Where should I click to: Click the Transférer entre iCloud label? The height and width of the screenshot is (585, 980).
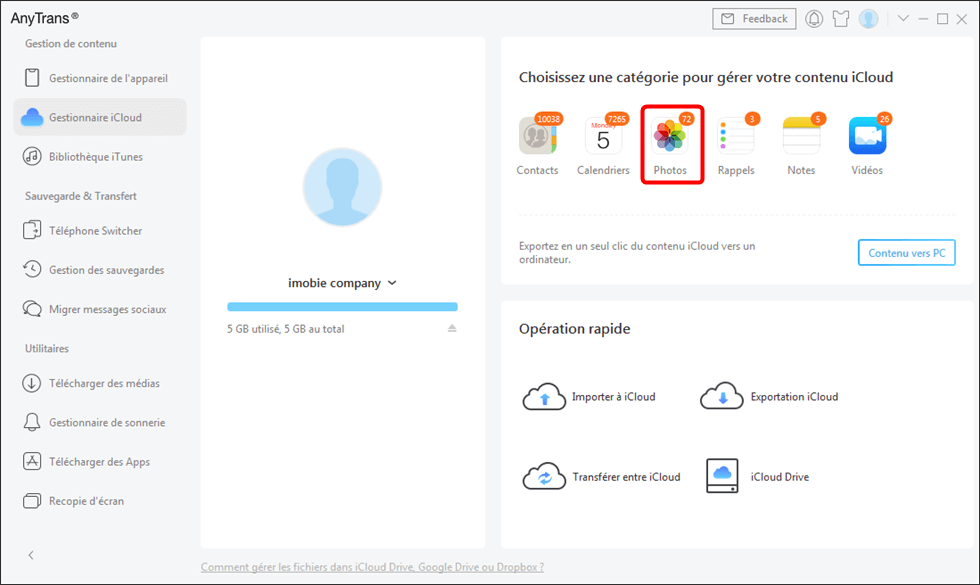tap(626, 477)
